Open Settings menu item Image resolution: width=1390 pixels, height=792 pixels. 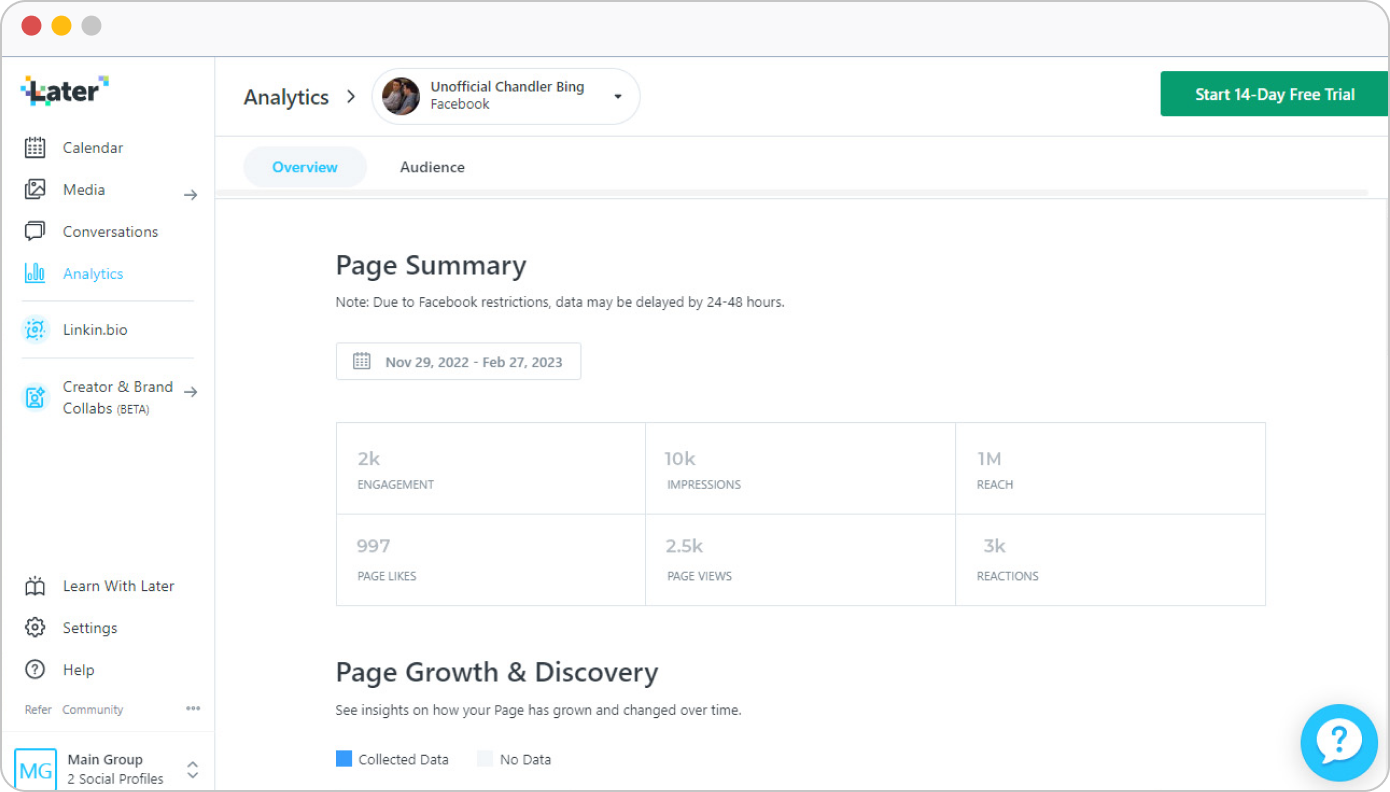click(x=90, y=628)
